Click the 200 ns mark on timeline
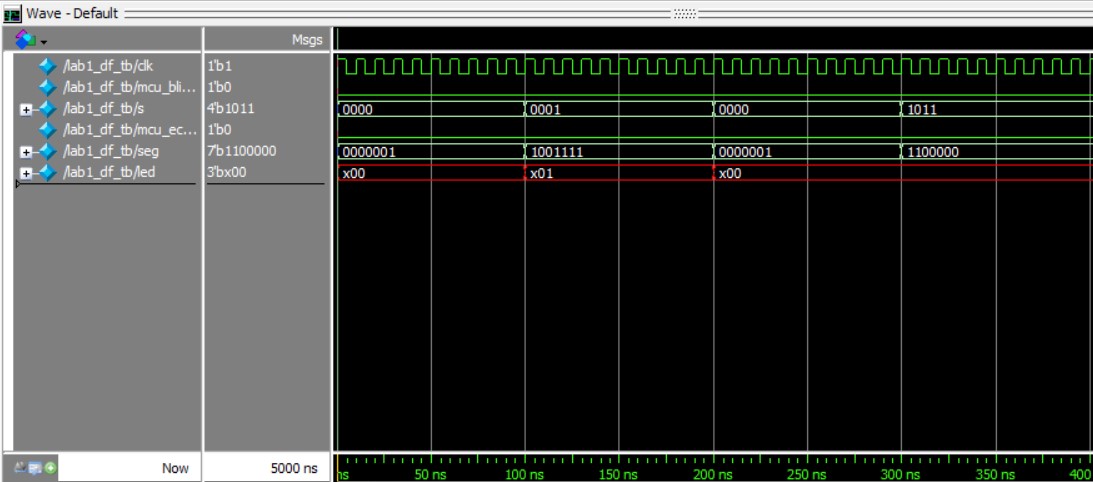The width and height of the screenshot is (1093, 482). click(x=713, y=474)
